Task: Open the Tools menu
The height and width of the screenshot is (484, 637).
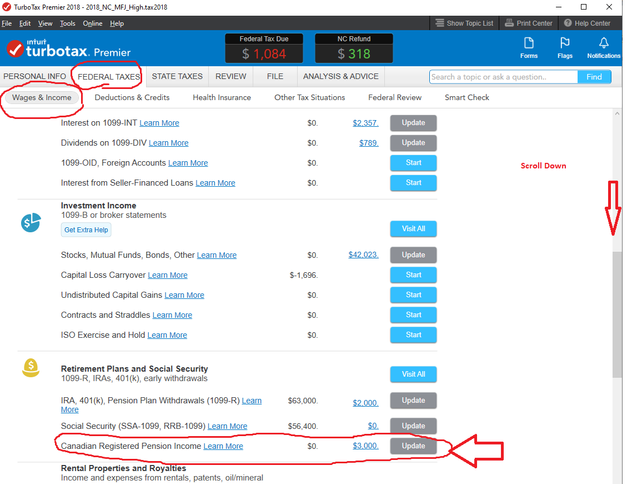Action: click(67, 24)
